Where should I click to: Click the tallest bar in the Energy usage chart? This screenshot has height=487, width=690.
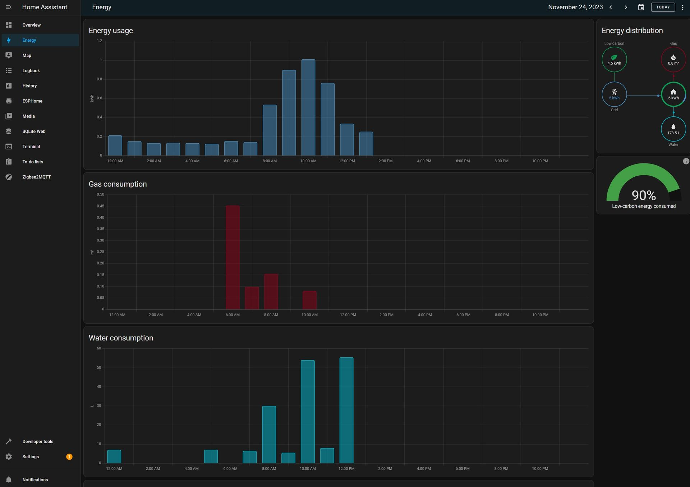point(308,107)
